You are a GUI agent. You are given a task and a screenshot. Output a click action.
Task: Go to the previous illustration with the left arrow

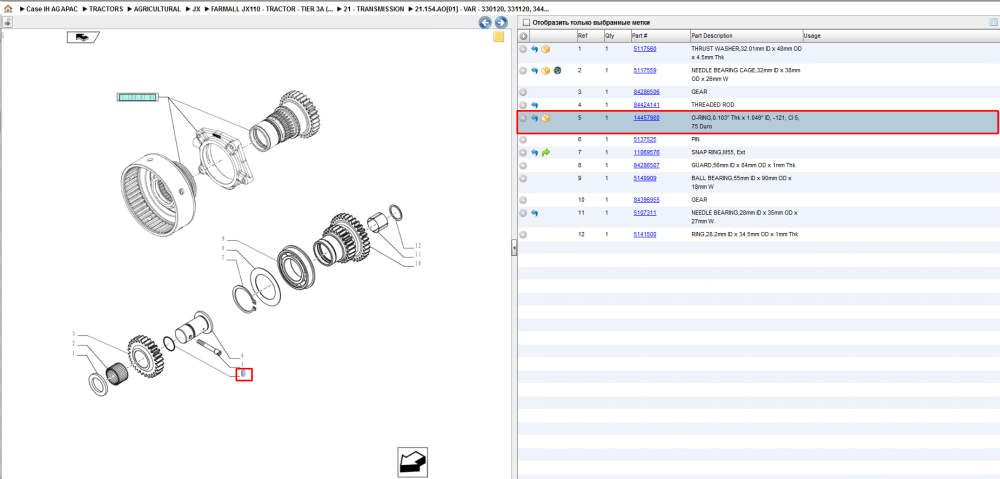pos(485,23)
